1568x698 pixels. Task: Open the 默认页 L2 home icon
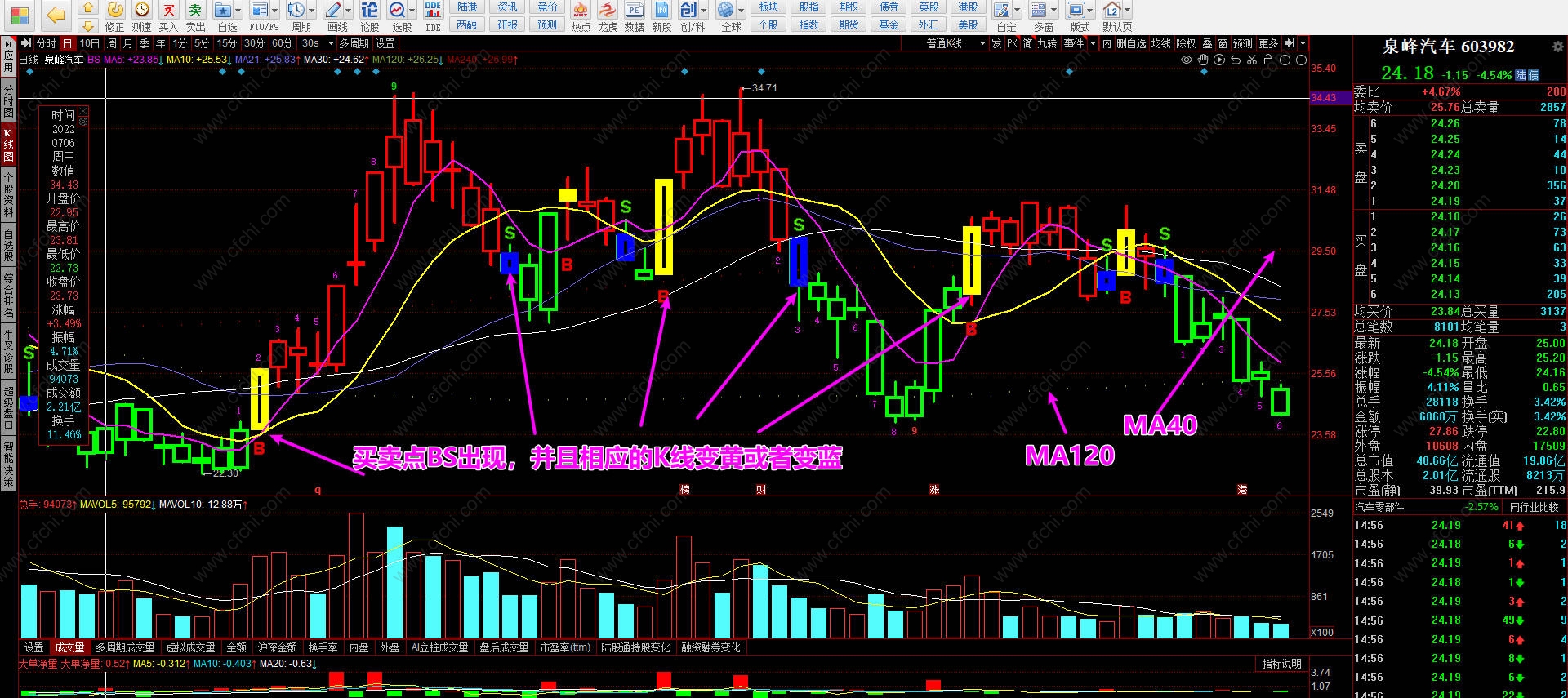(x=1111, y=10)
